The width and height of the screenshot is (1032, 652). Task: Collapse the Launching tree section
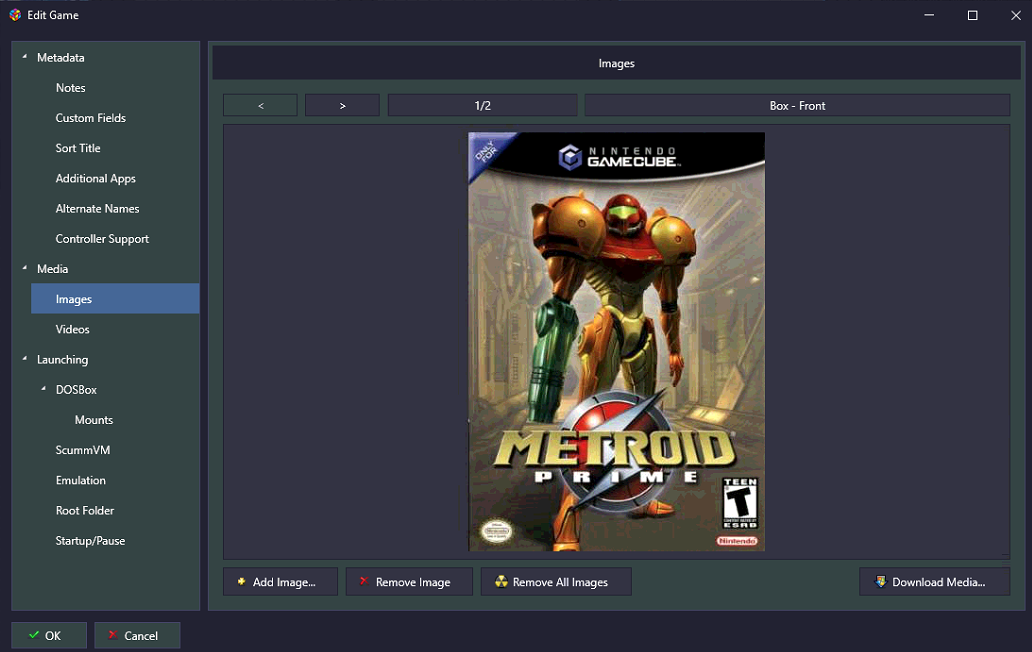(x=25, y=359)
